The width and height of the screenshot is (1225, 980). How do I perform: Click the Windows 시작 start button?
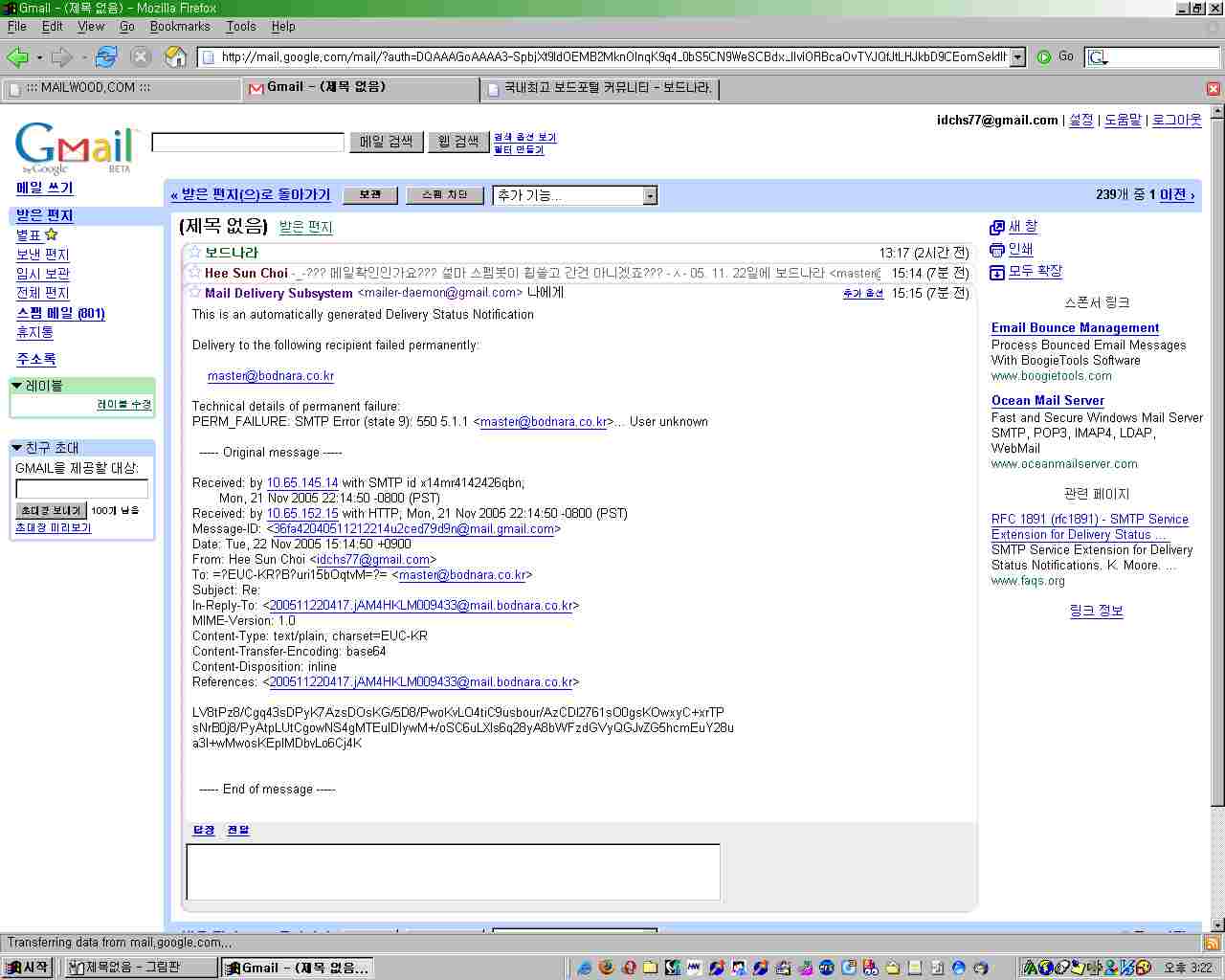point(28,968)
